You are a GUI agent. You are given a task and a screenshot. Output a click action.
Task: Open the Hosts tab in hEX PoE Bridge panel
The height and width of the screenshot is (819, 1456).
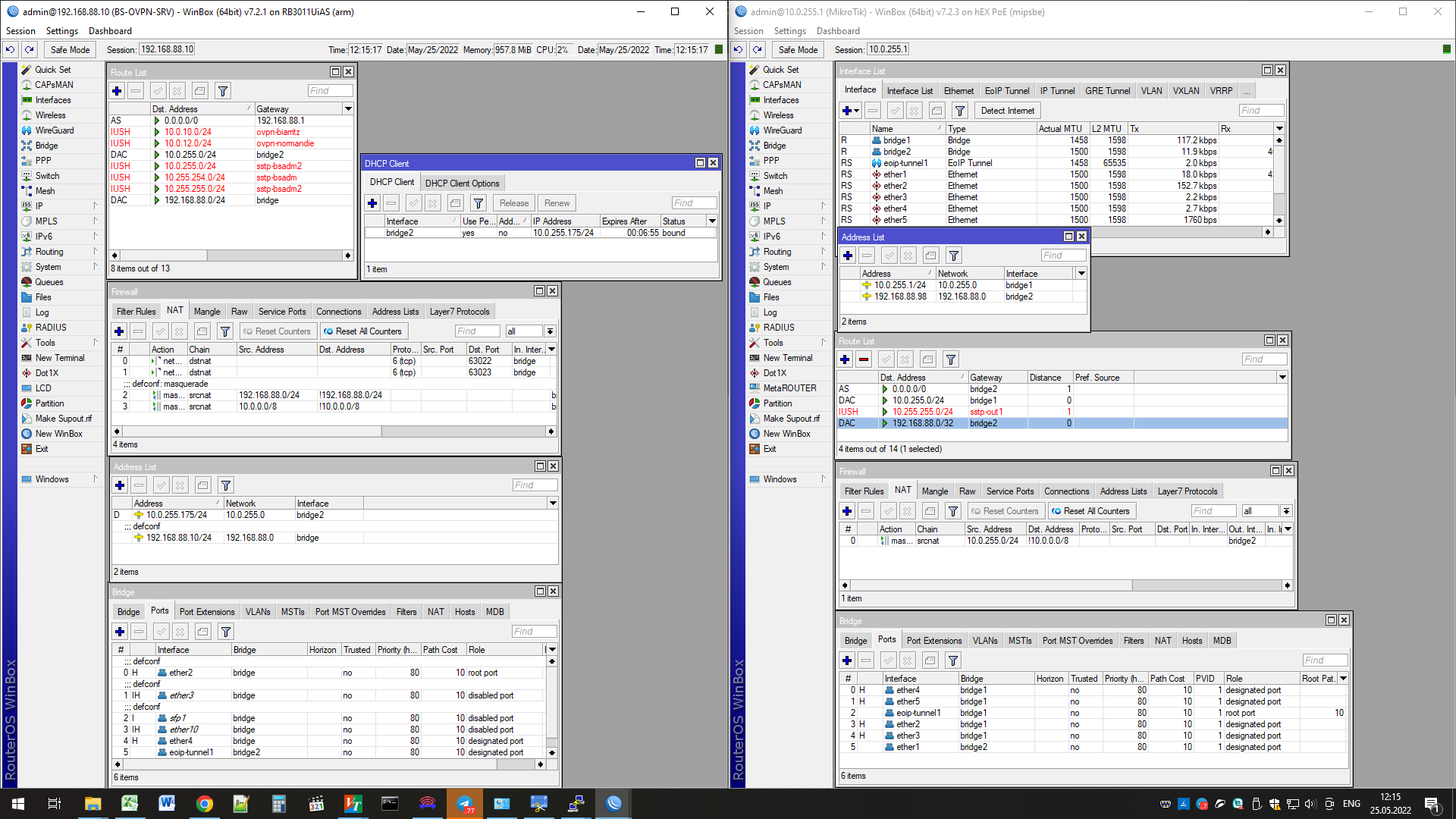1192,641
